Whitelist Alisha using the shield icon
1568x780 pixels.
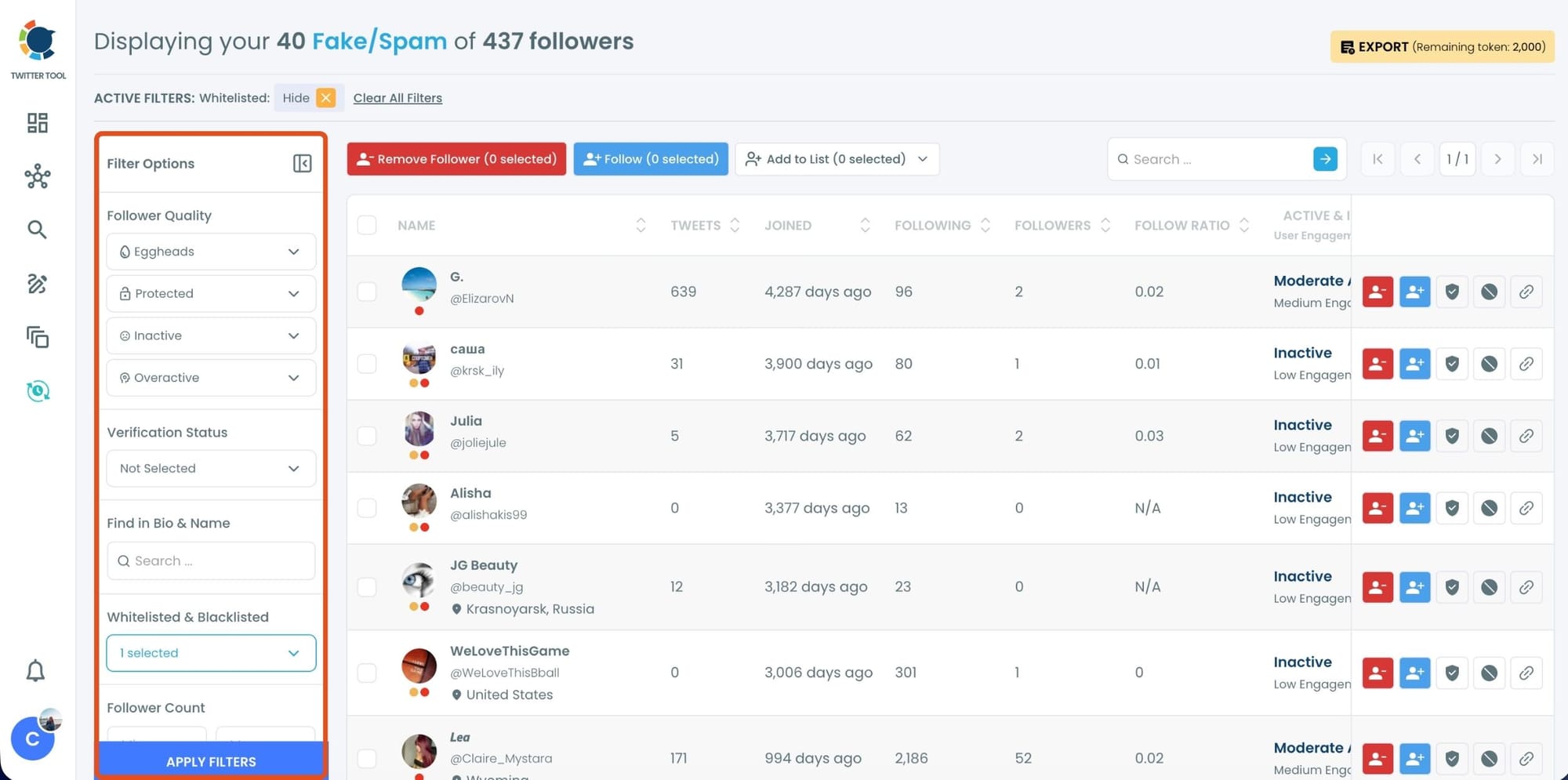1451,508
